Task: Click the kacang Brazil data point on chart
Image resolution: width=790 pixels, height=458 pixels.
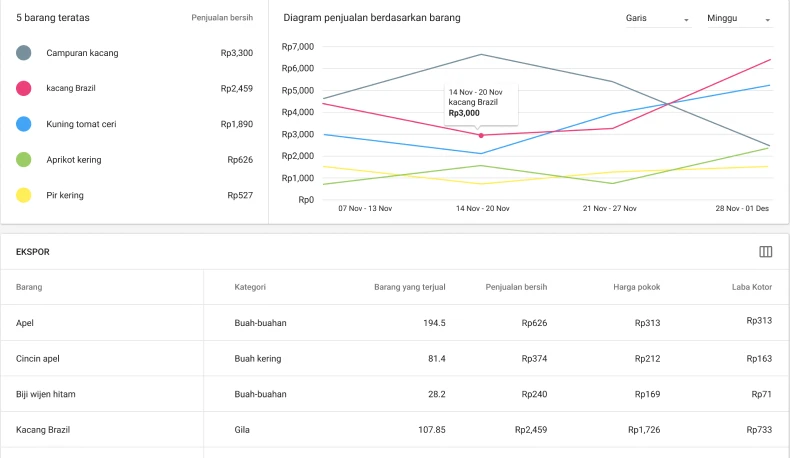Action: coord(481,135)
